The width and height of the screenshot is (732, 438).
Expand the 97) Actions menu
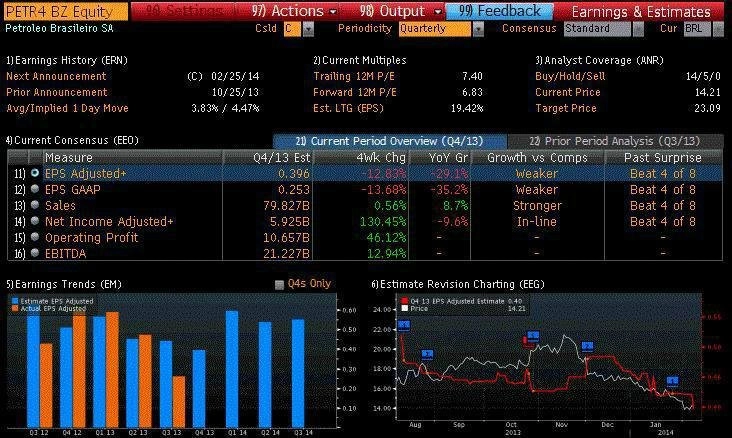tap(294, 11)
